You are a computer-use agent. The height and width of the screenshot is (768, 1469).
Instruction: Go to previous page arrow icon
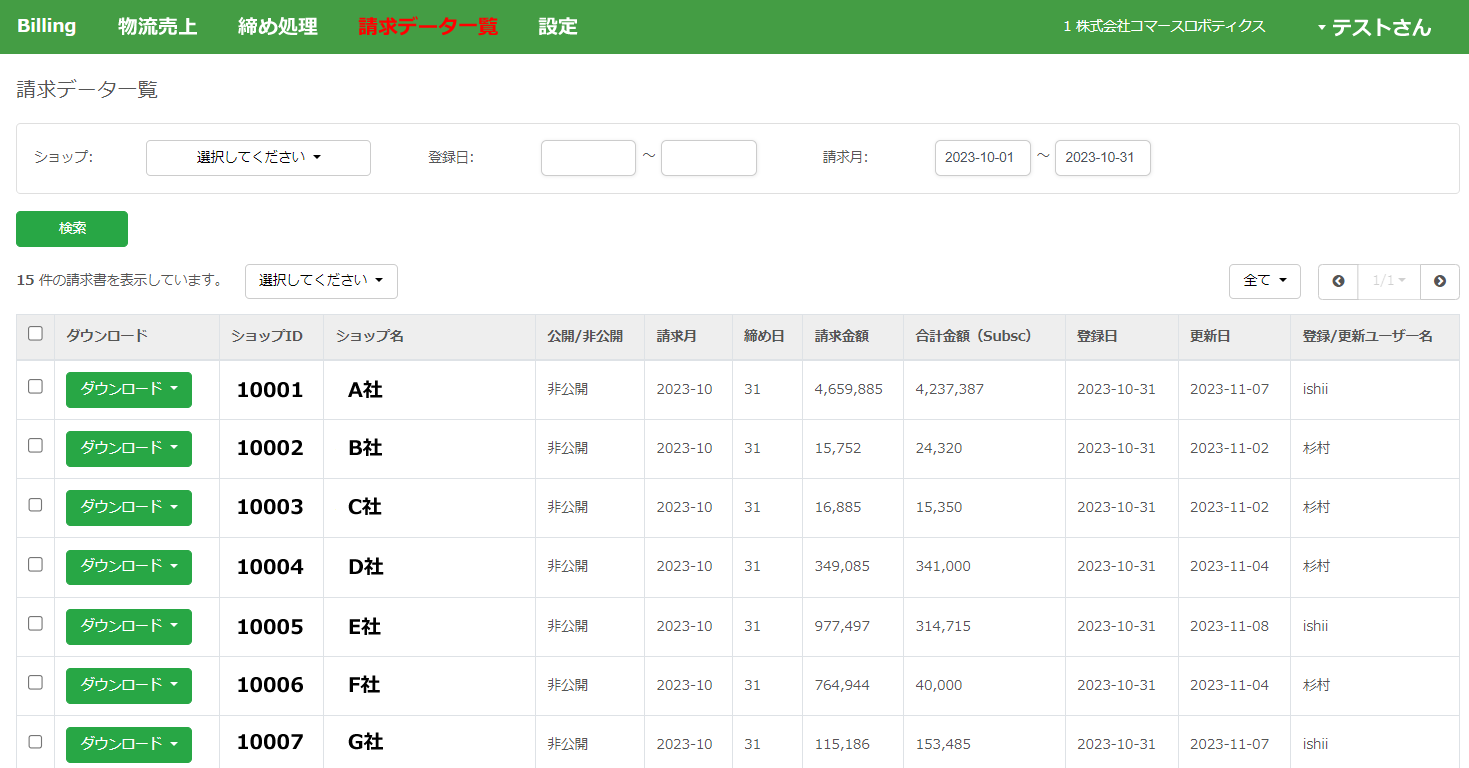pos(1338,281)
